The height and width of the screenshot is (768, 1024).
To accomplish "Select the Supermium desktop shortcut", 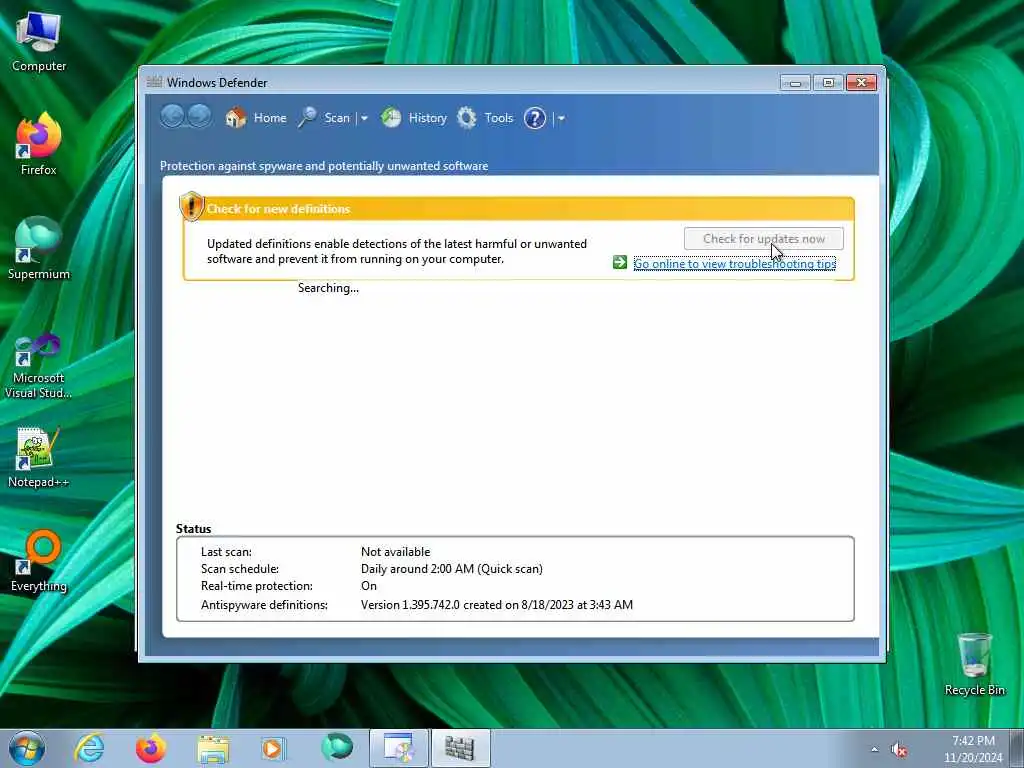I will [39, 248].
